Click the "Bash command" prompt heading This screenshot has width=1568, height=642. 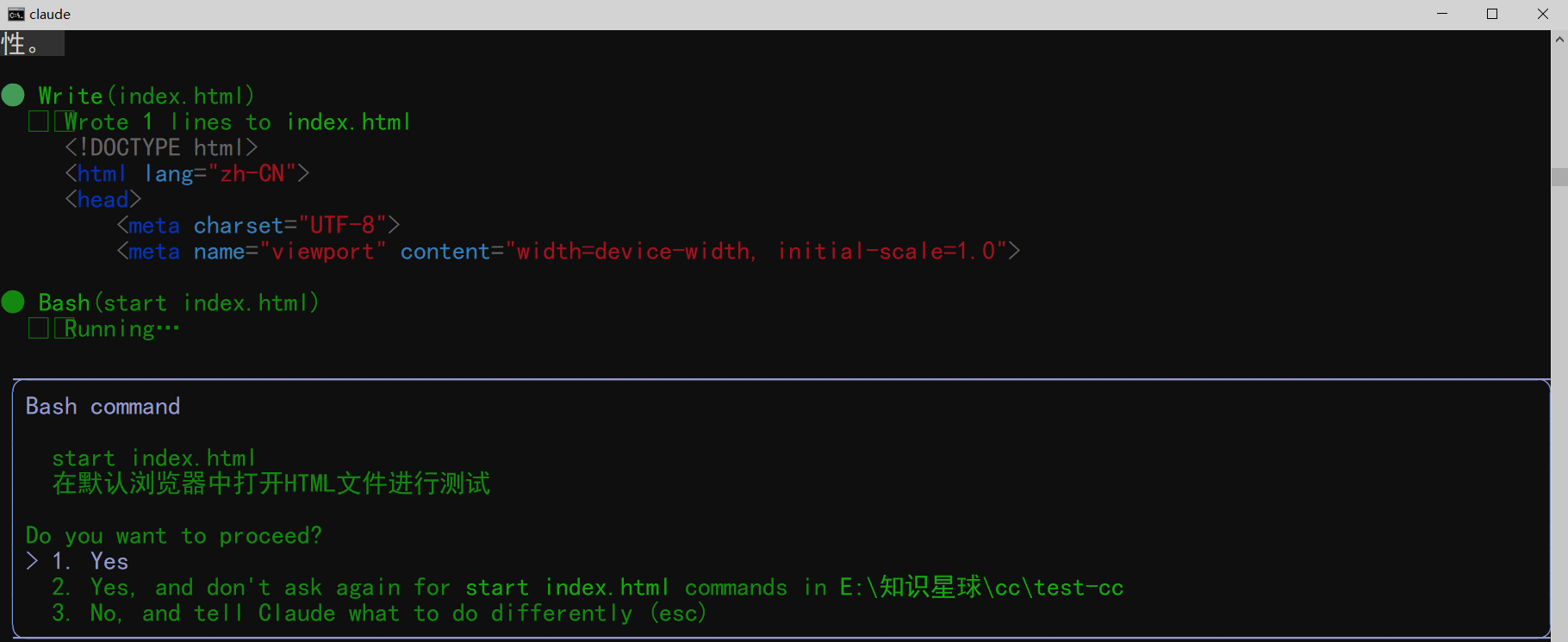[x=103, y=406]
